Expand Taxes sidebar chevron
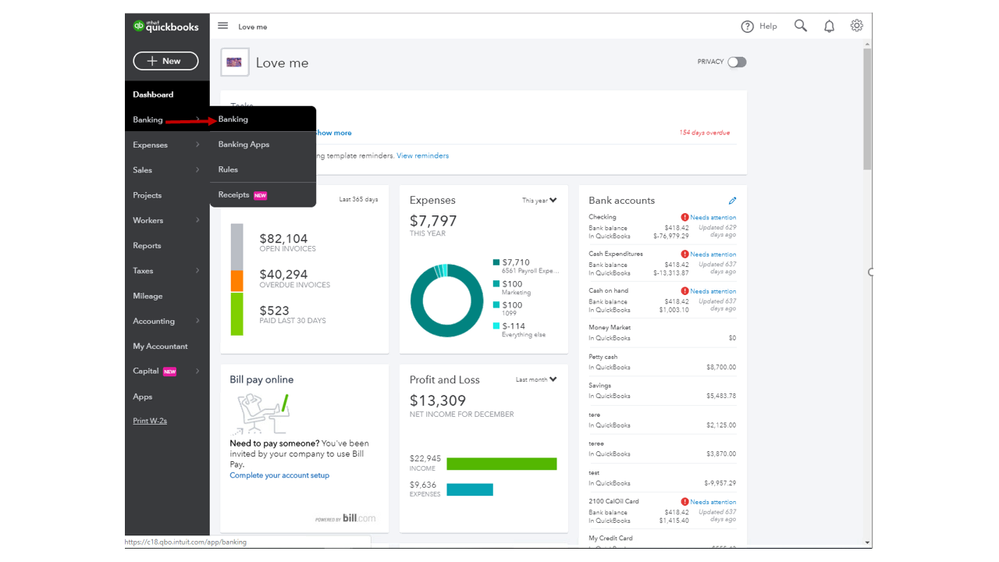Image resolution: width=999 pixels, height=562 pixels. (198, 270)
